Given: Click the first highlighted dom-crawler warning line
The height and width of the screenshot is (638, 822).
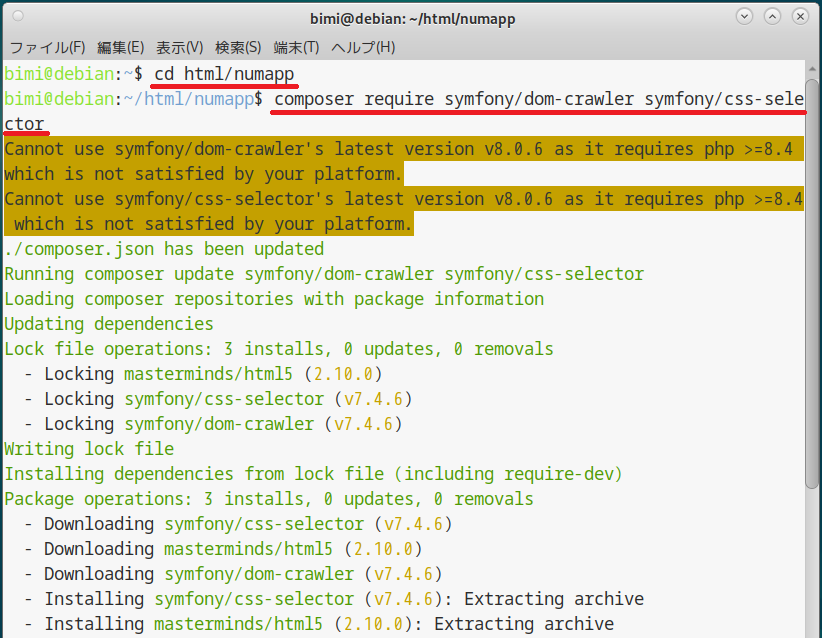Looking at the screenshot, I should (400, 149).
